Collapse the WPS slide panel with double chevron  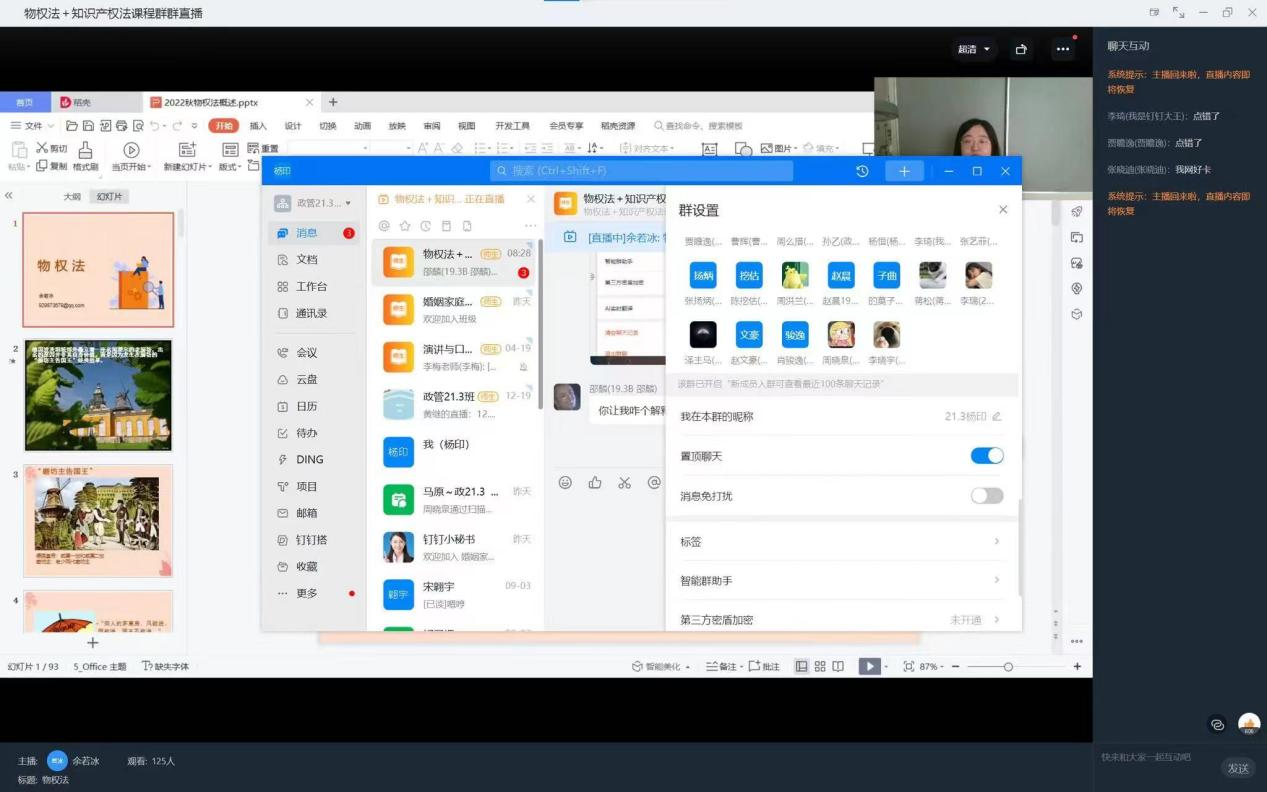[x=9, y=196]
